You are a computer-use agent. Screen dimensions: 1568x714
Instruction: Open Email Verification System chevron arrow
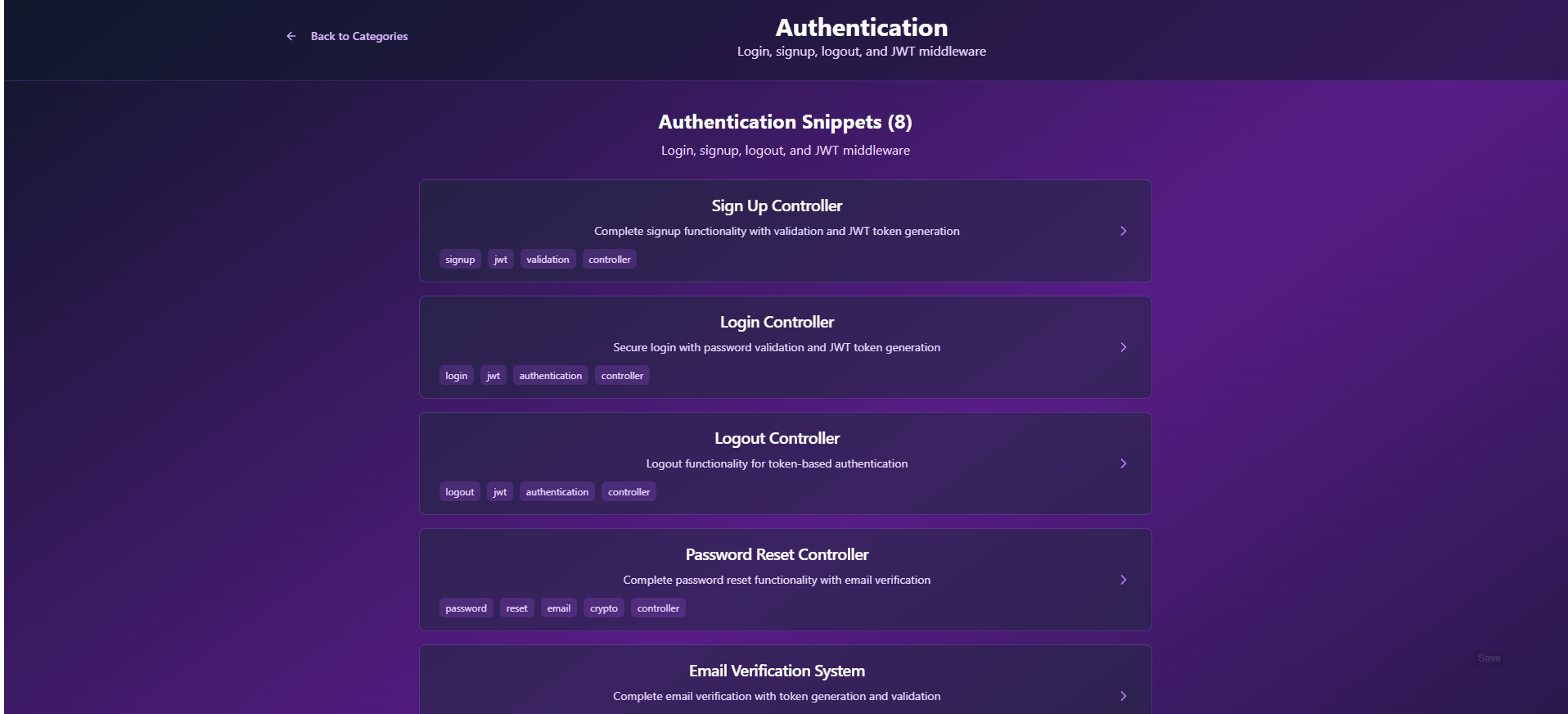[1123, 696]
